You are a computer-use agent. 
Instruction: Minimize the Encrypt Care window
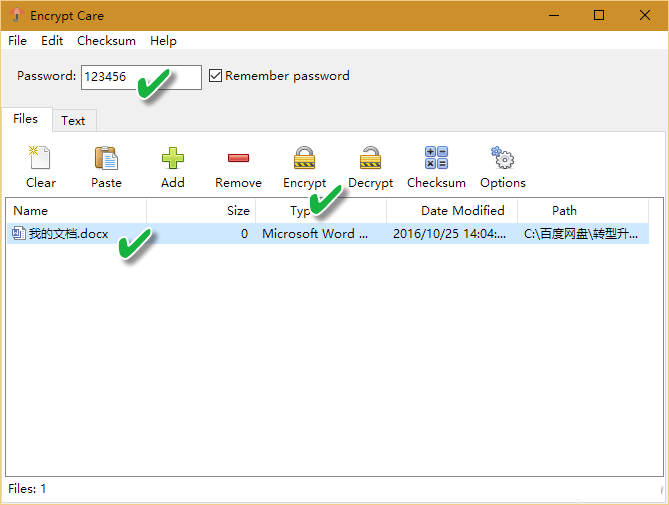pos(554,15)
